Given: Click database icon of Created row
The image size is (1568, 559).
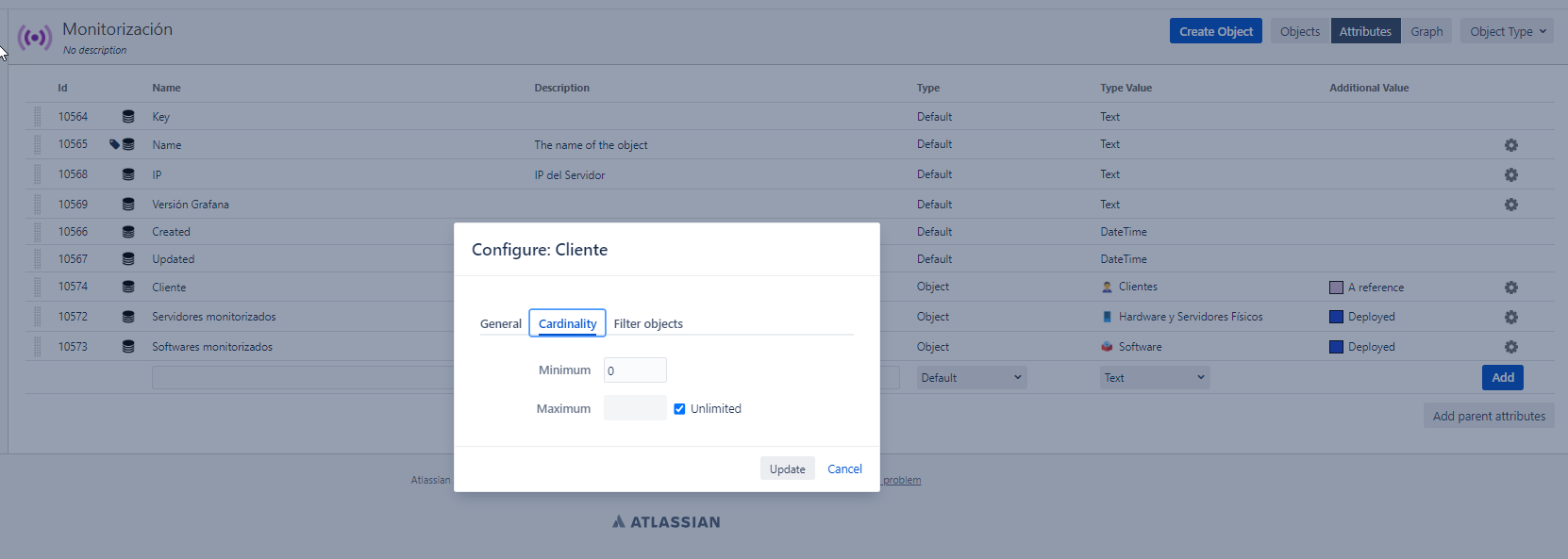Looking at the screenshot, I should (x=128, y=232).
